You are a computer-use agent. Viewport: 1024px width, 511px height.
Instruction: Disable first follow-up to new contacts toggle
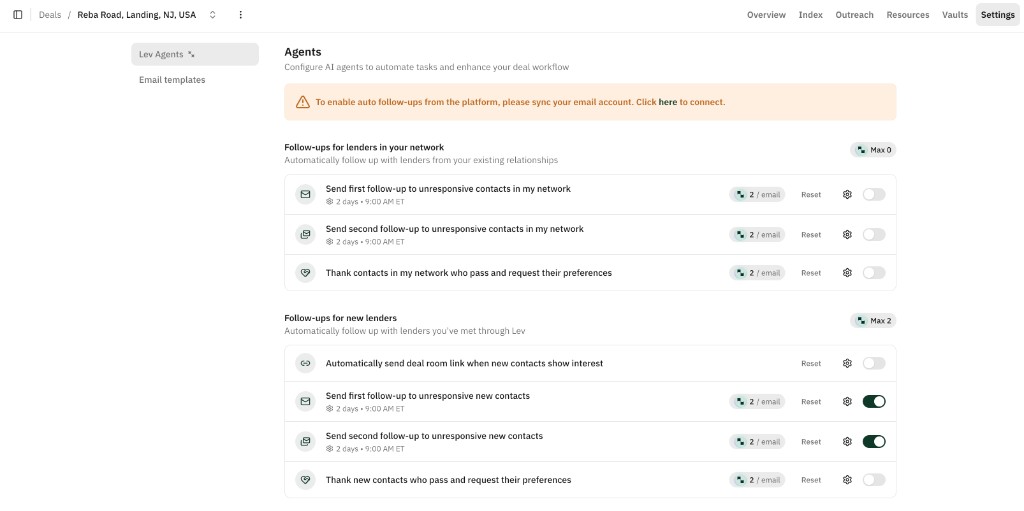pos(874,401)
